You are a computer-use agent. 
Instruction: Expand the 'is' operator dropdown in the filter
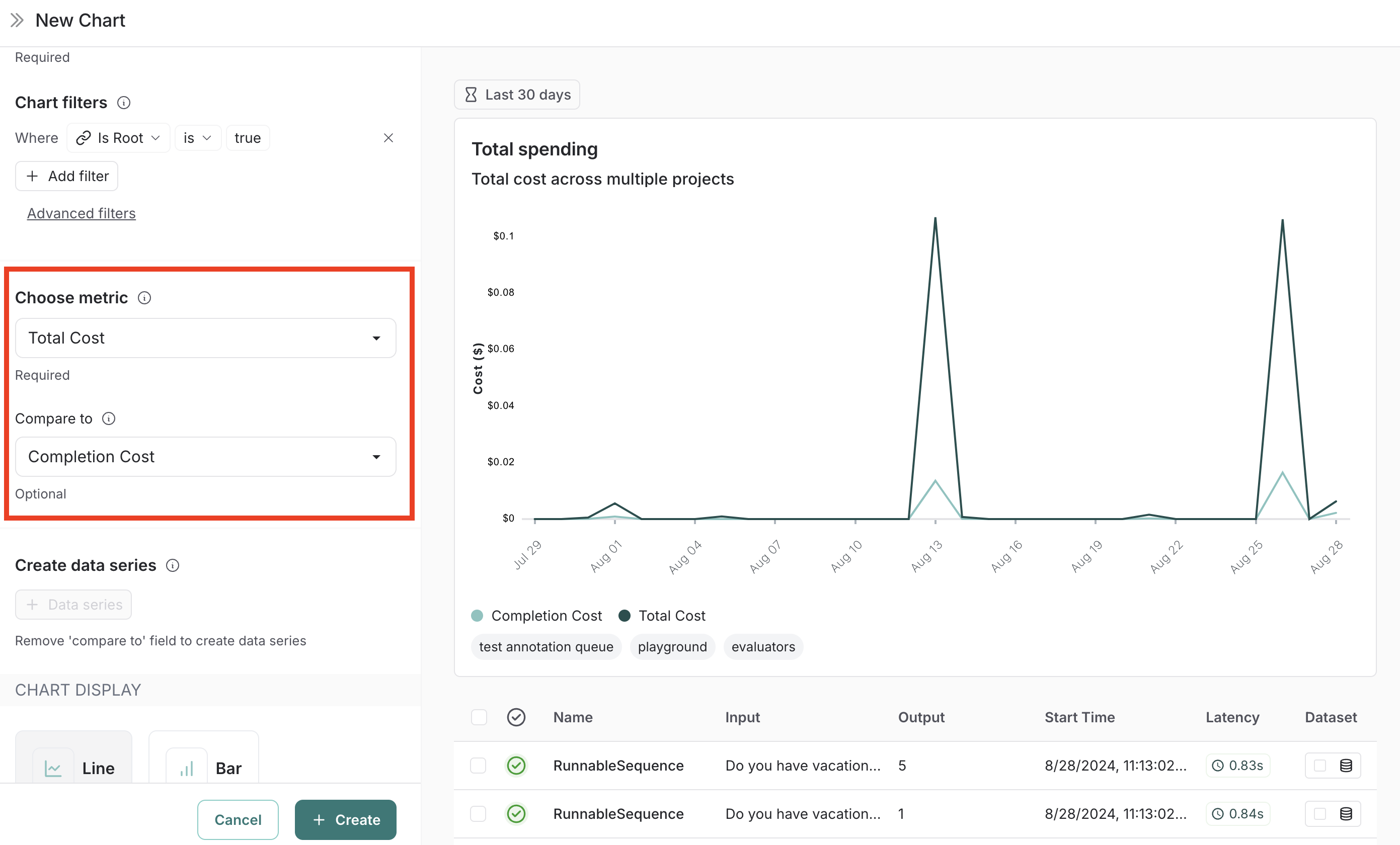[198, 137]
